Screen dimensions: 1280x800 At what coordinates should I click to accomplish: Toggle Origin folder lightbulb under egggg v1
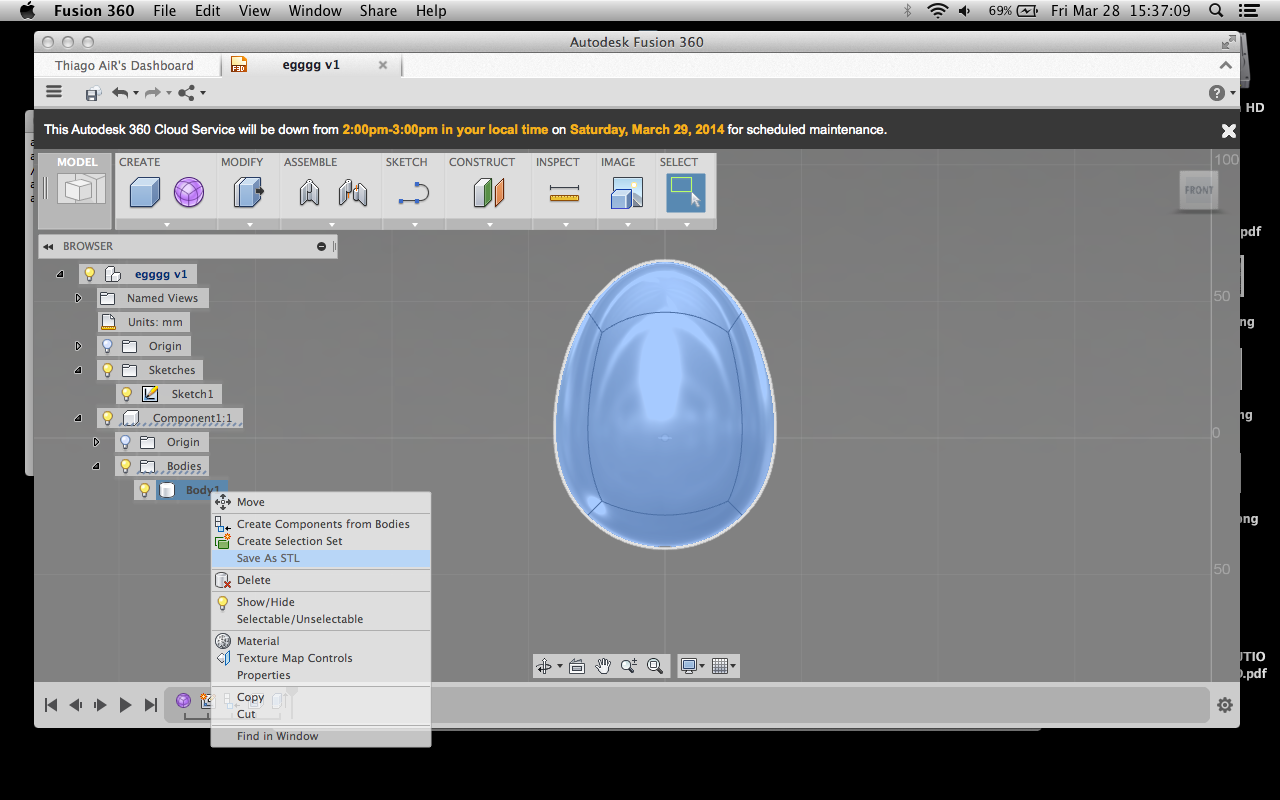coord(107,346)
